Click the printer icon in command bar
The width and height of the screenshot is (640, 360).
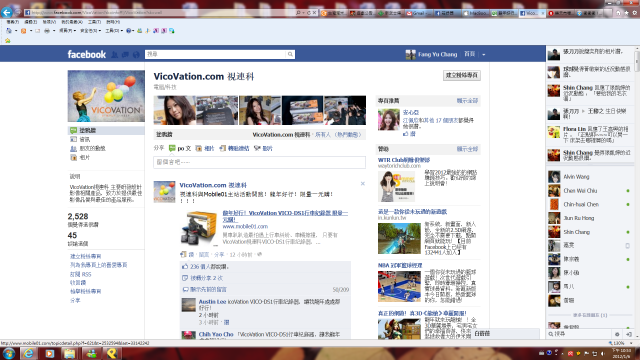pyautogui.click(x=47, y=31)
